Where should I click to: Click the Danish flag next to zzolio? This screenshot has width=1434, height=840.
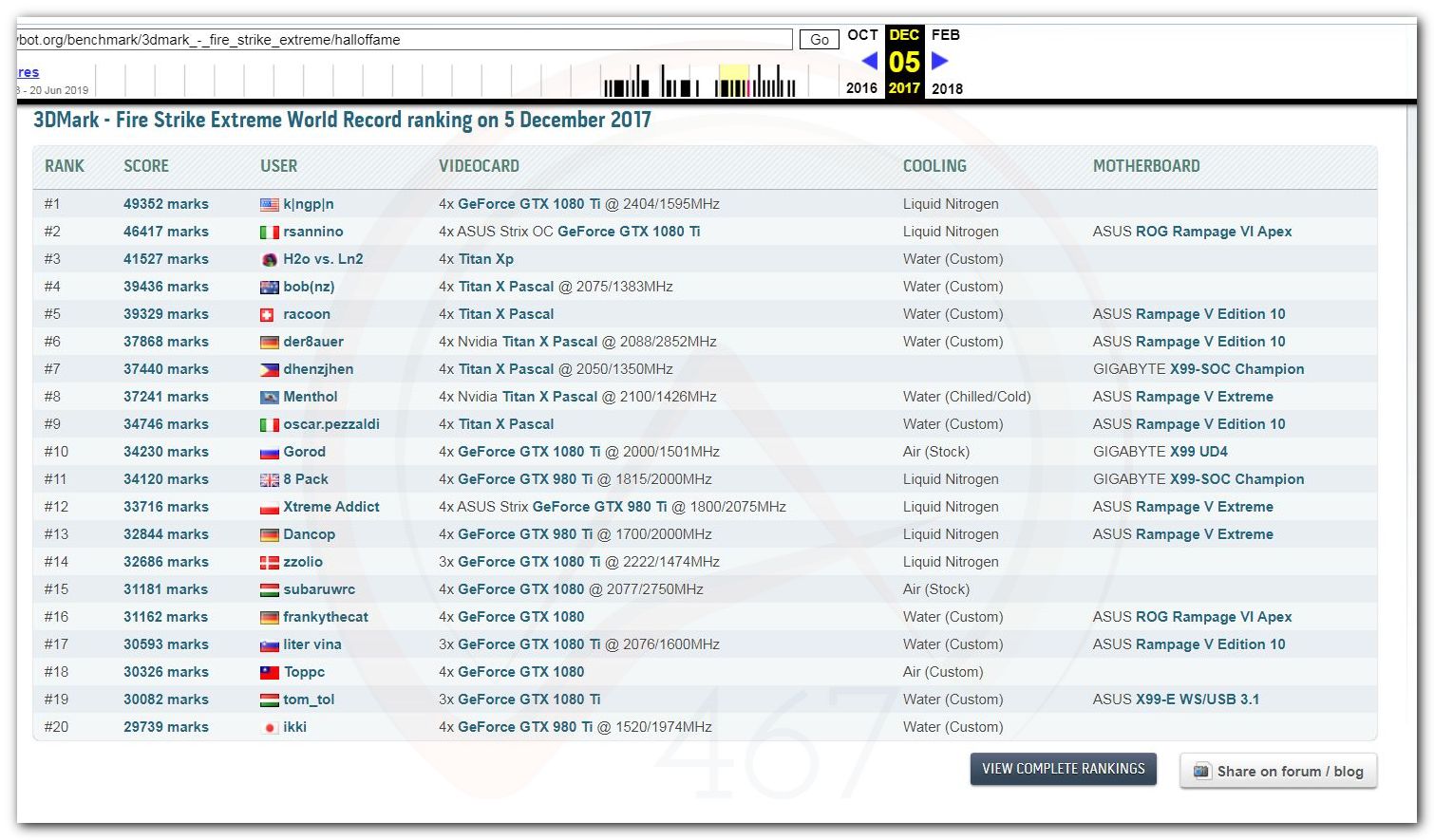(x=270, y=562)
